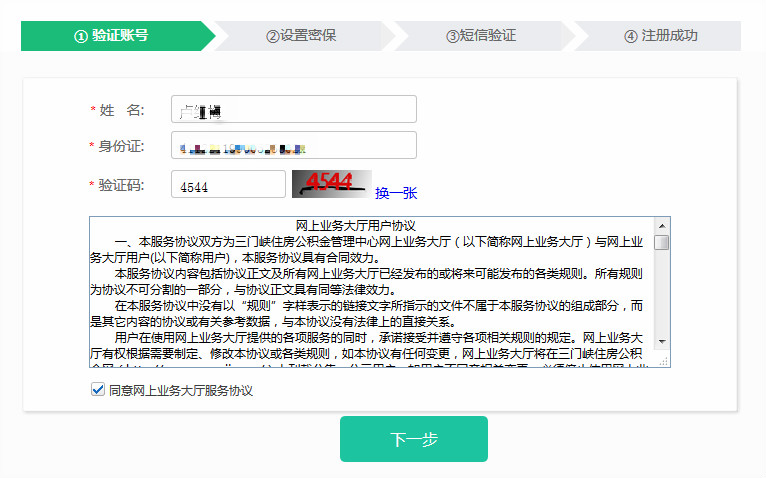The width and height of the screenshot is (766, 478).
Task: Click the captcha image showing 4544
Action: pos(331,183)
